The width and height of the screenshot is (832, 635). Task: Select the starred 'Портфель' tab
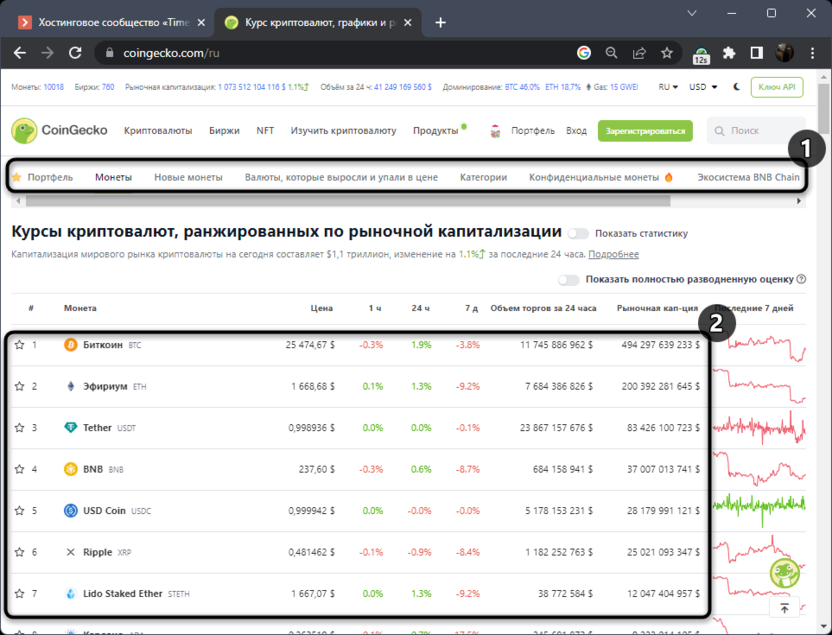click(x=43, y=177)
